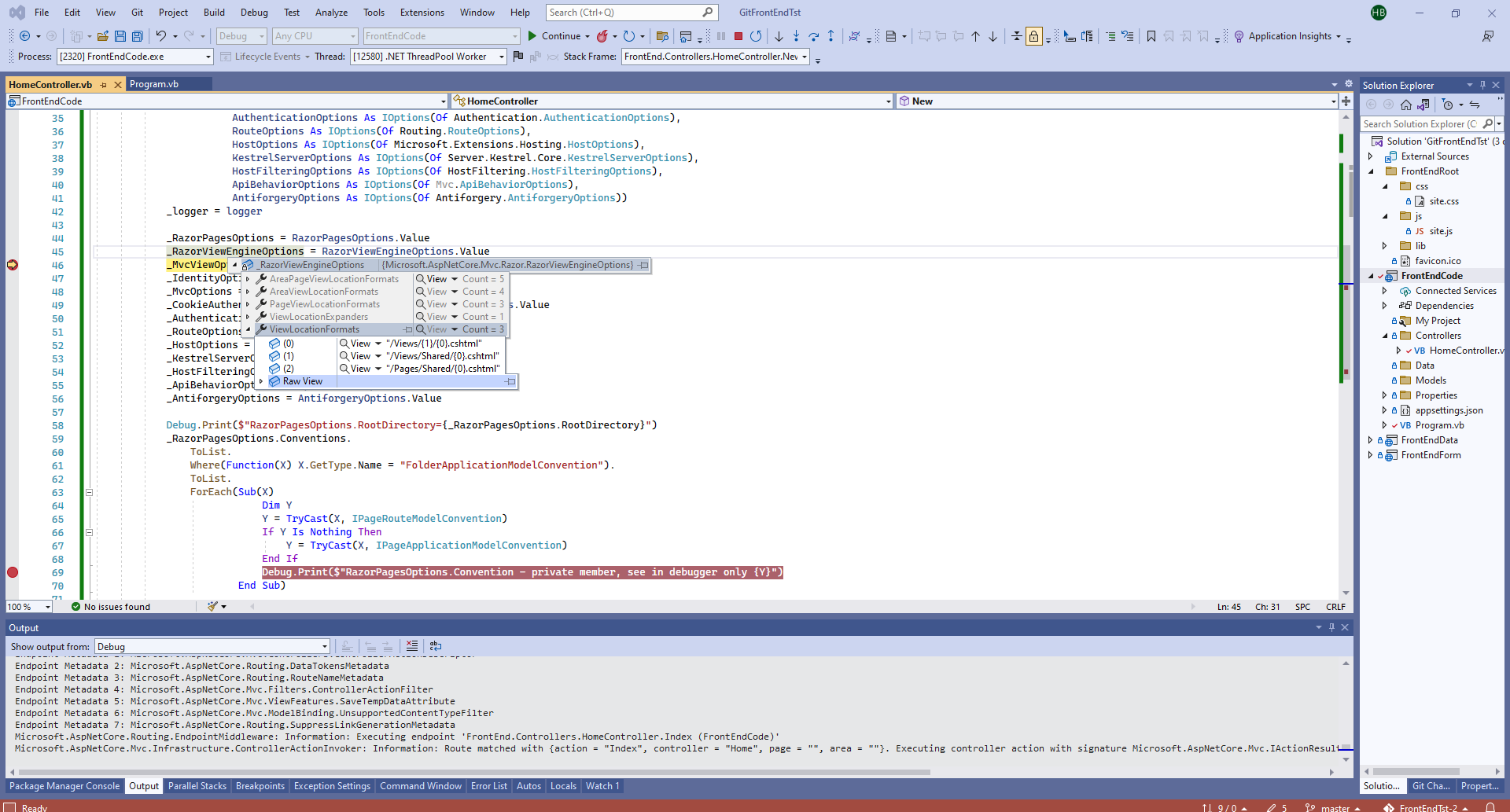Click the View visualizer for item (0)
The height and width of the screenshot is (812, 1510).
355,344
